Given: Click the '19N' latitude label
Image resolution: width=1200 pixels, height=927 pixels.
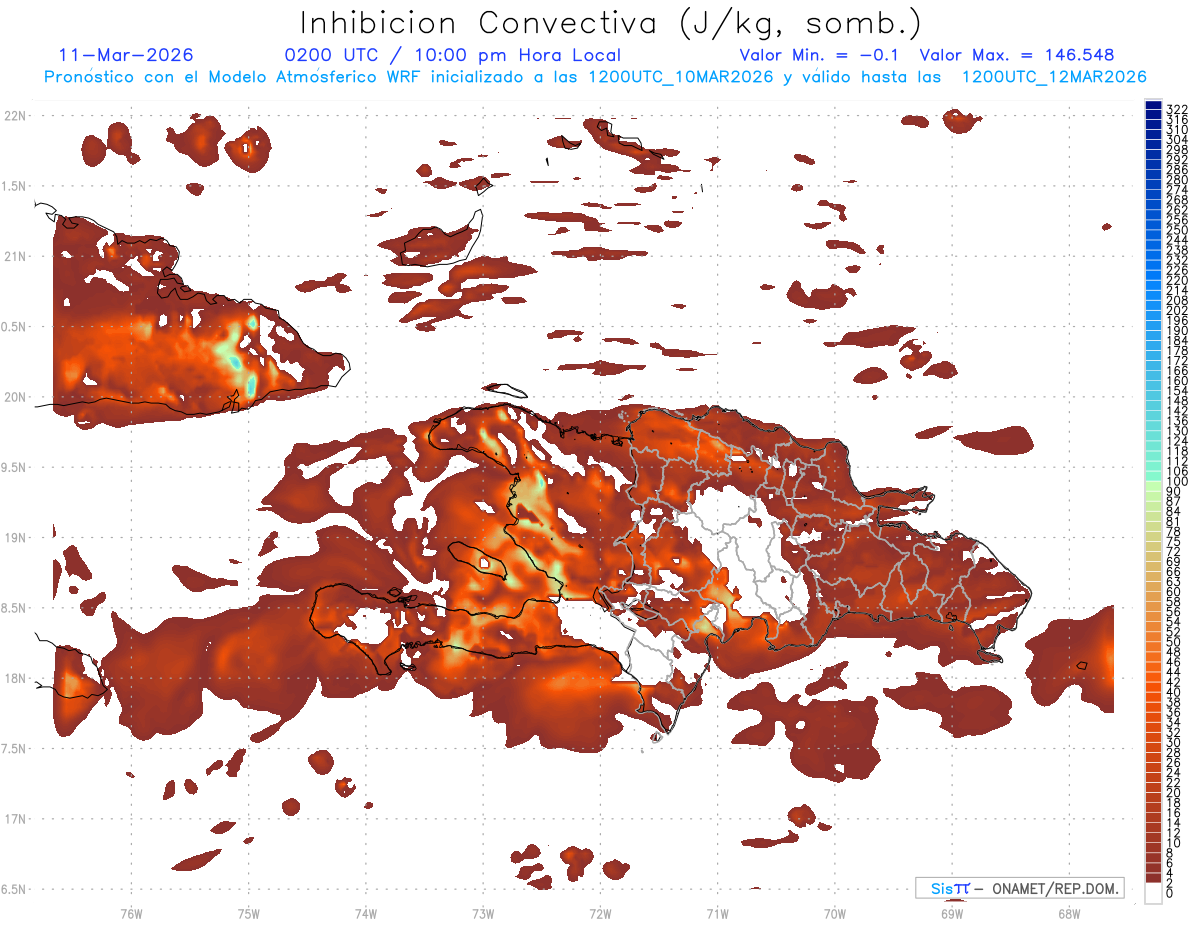Looking at the screenshot, I should pyautogui.click(x=15, y=538).
